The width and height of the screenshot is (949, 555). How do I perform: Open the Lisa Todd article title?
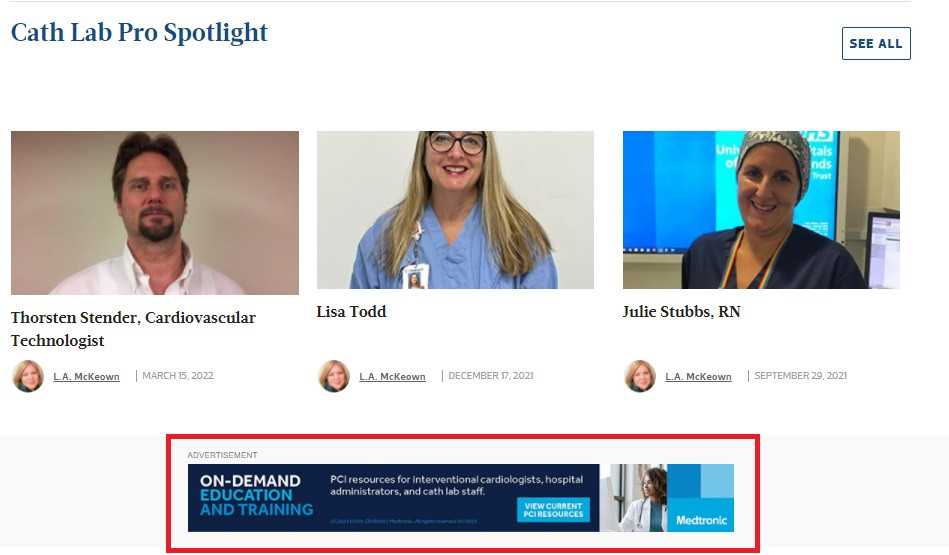click(351, 312)
